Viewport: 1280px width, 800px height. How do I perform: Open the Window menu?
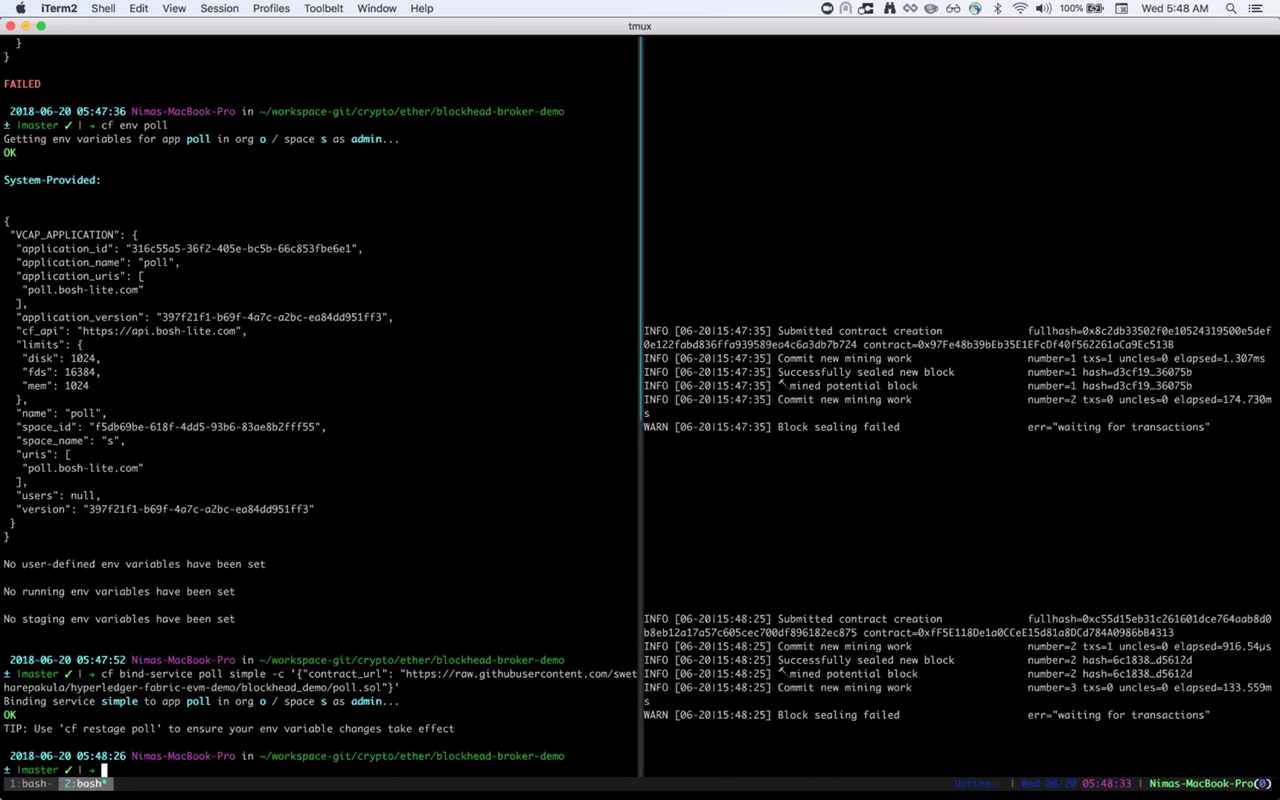(377, 8)
